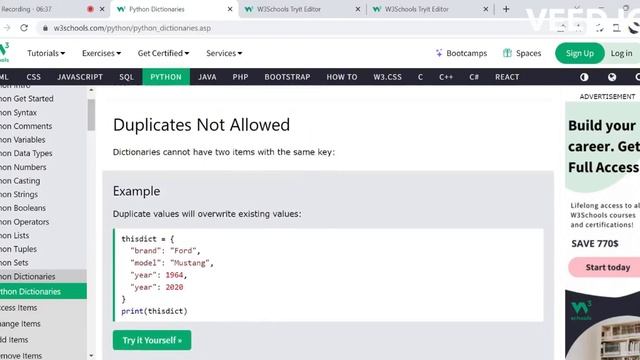Open the highlighted green Python Dictionaries item
This screenshot has height=360, width=640.
tap(43, 291)
